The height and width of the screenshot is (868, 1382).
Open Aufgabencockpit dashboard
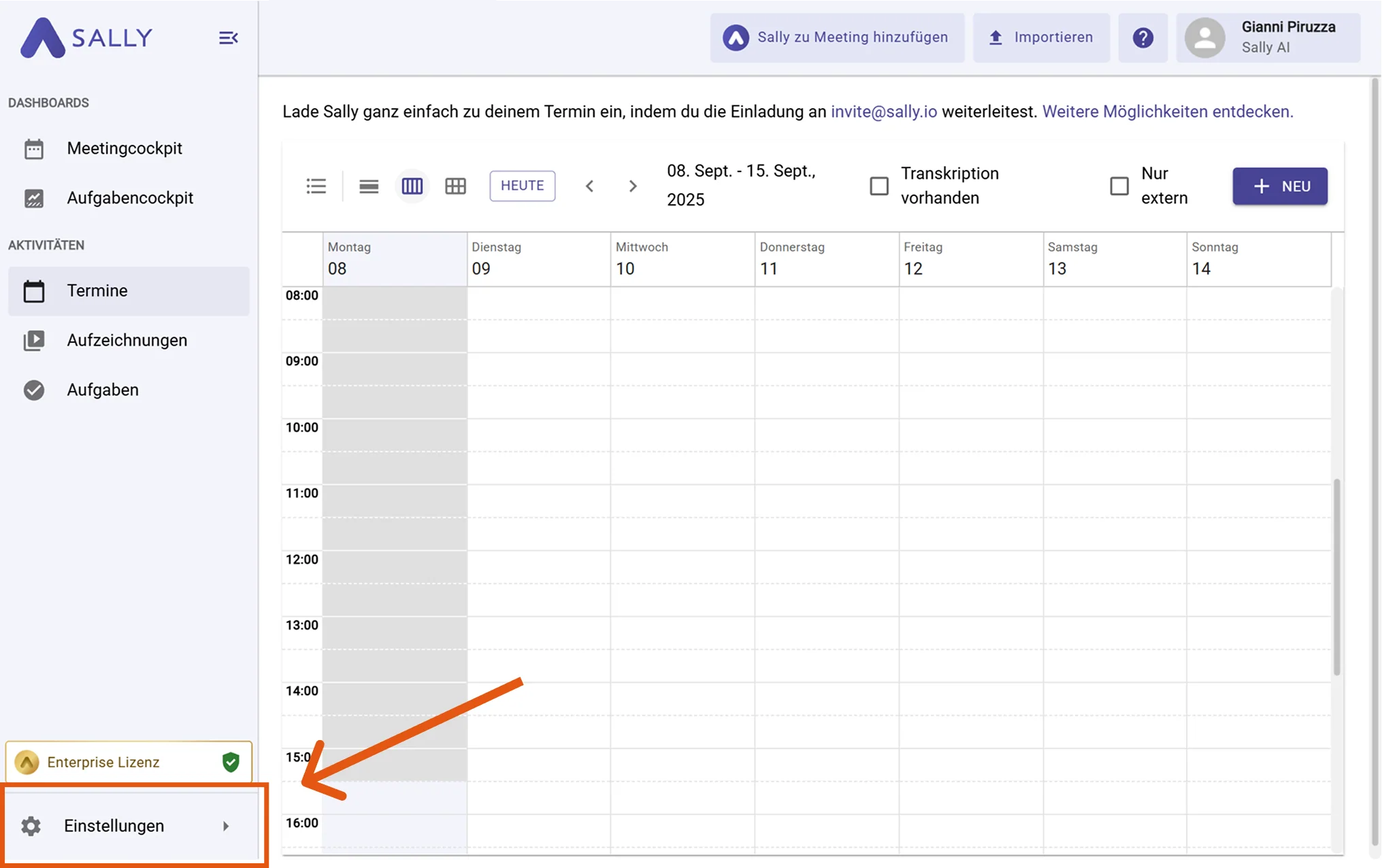click(x=129, y=198)
